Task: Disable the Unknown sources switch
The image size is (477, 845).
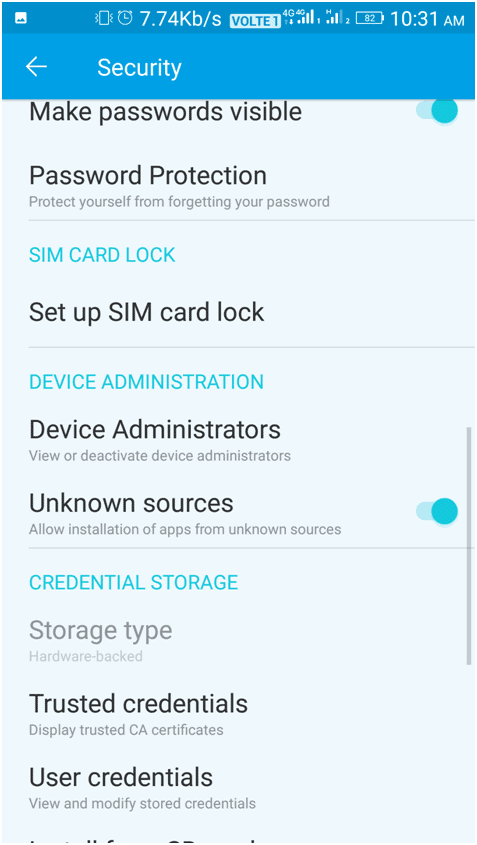Action: [x=437, y=511]
